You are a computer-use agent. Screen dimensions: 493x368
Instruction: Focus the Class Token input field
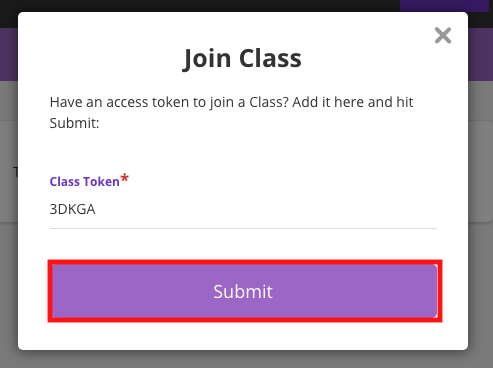coord(243,209)
